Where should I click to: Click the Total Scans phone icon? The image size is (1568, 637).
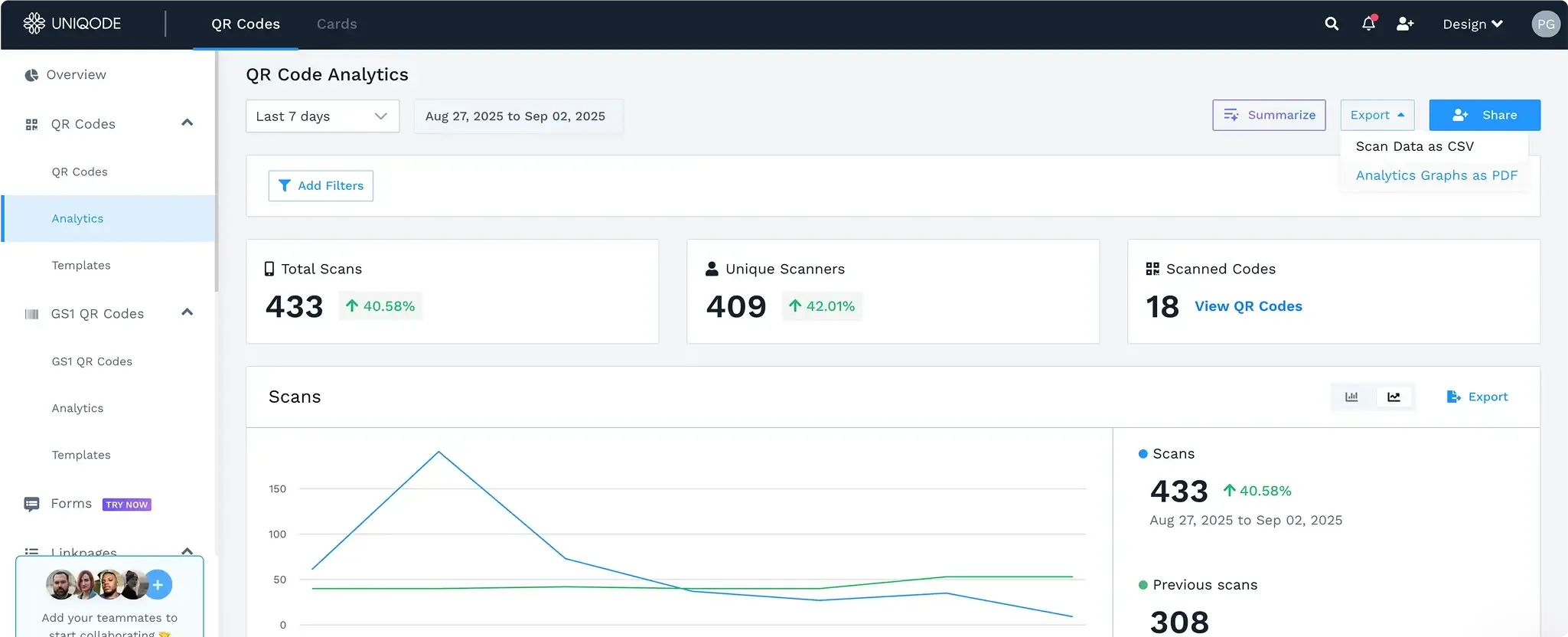point(269,269)
